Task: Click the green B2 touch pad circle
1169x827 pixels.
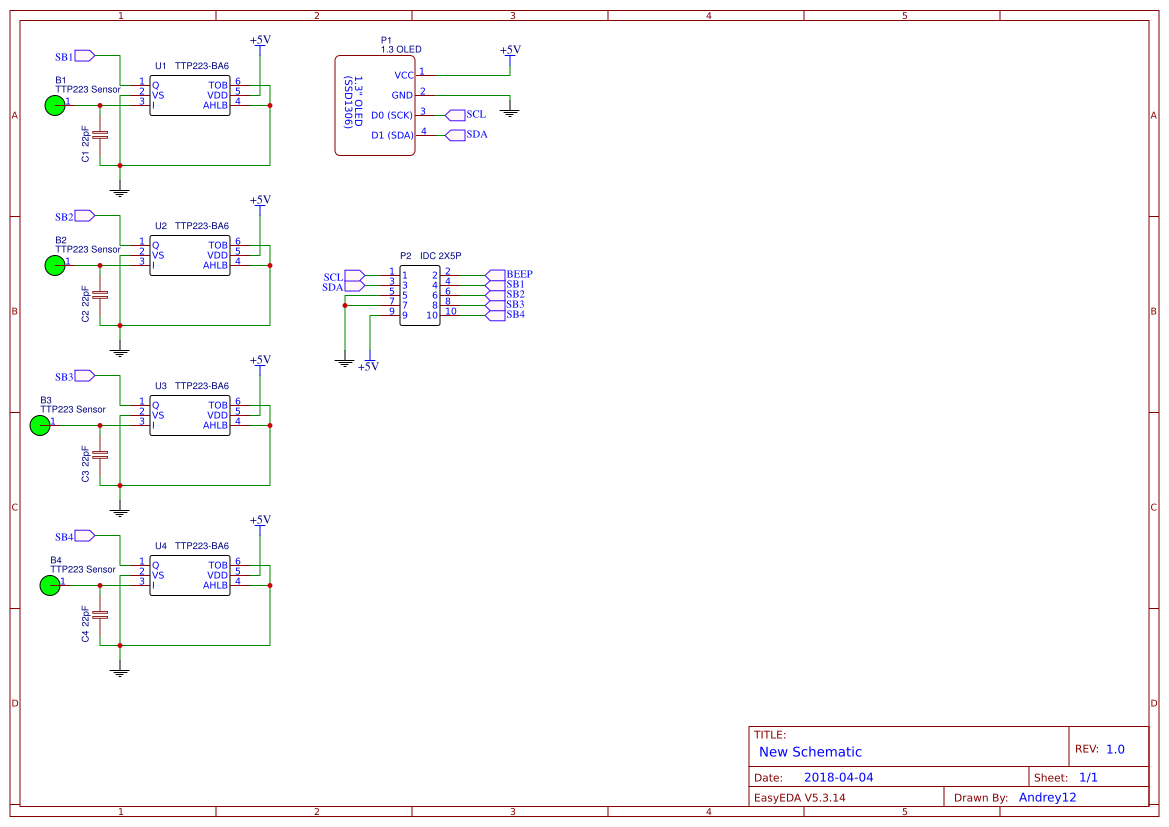Action: coord(55,264)
